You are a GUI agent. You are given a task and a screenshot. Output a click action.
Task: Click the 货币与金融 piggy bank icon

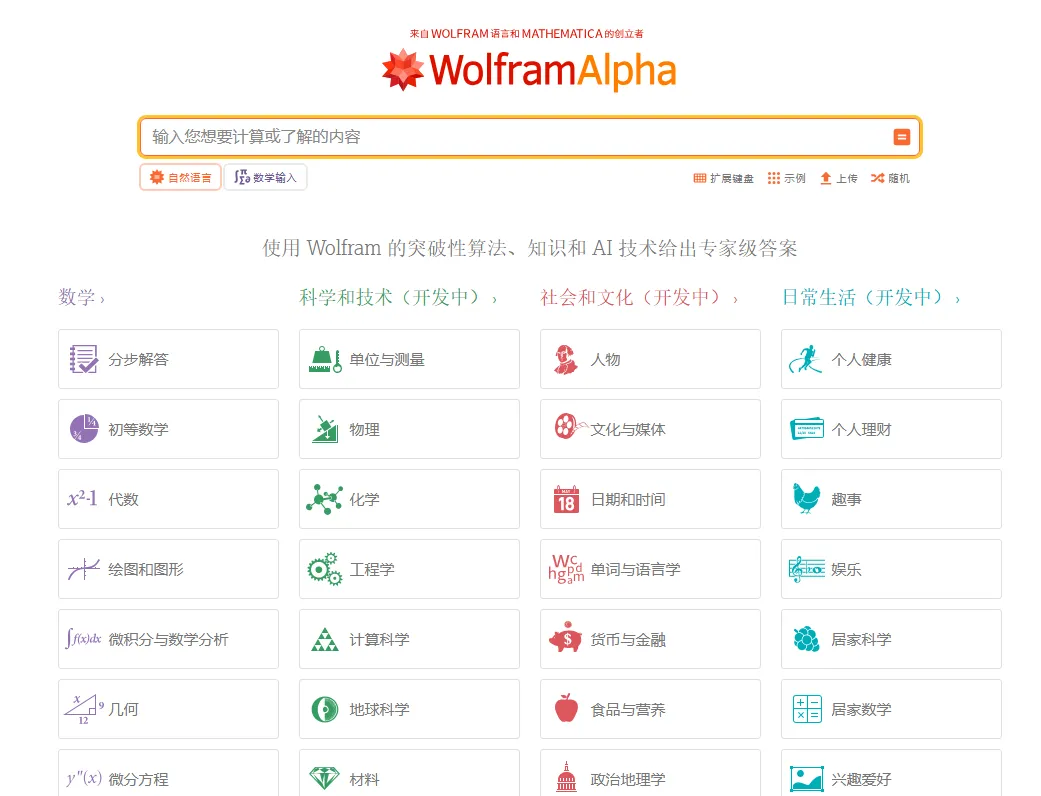pyautogui.click(x=566, y=639)
